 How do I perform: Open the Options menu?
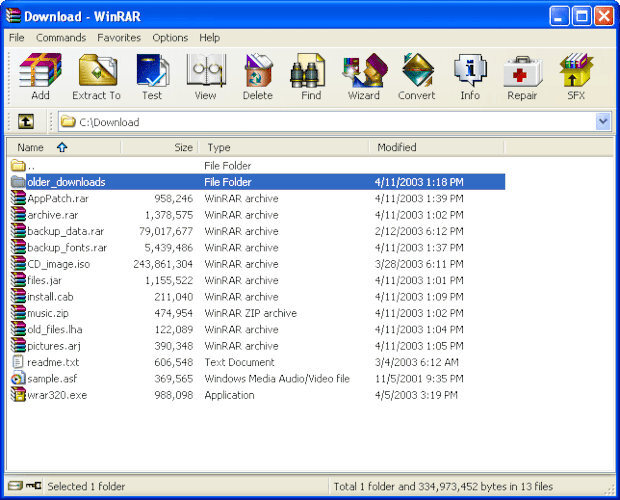(170, 38)
